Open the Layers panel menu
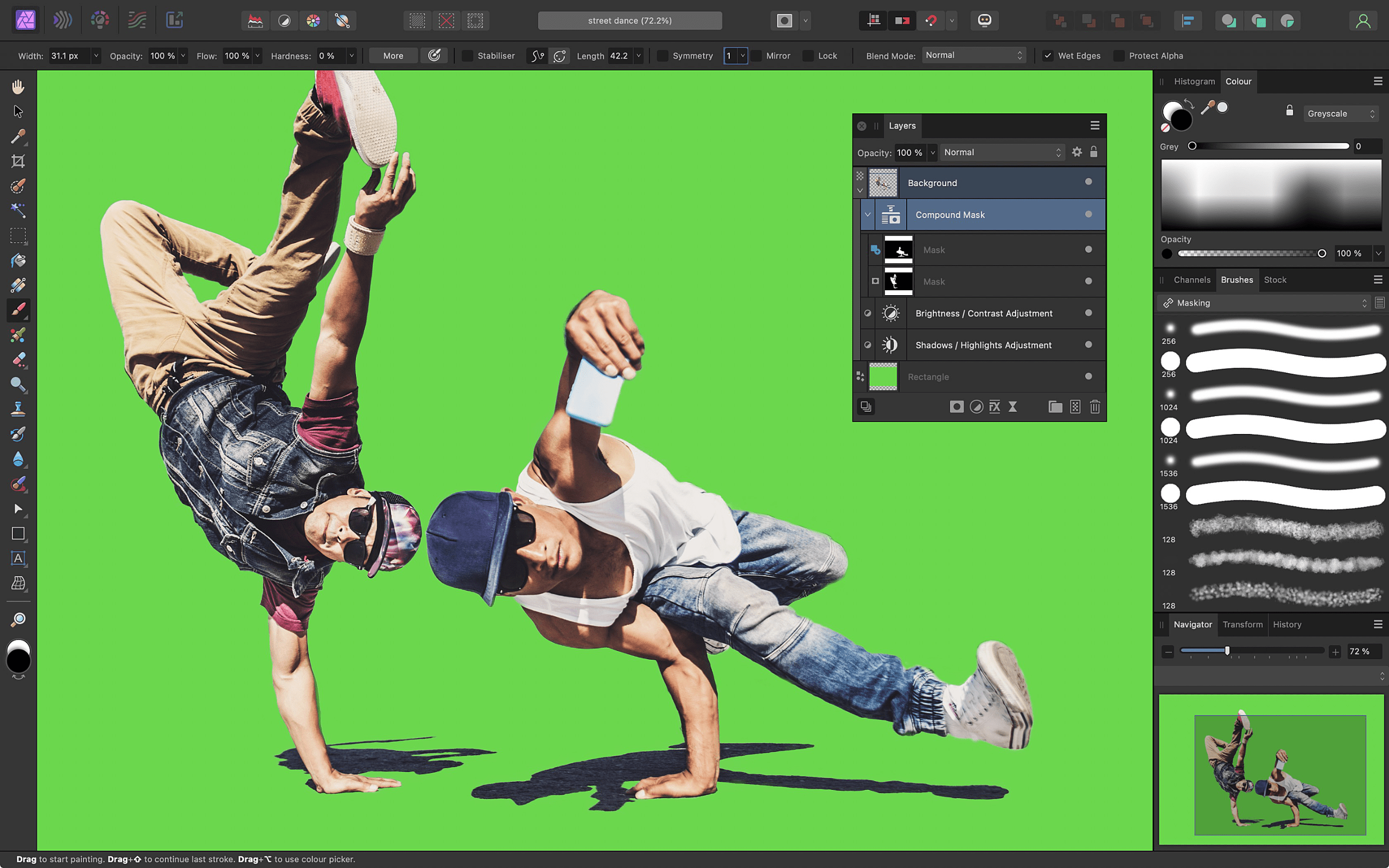 click(1094, 125)
